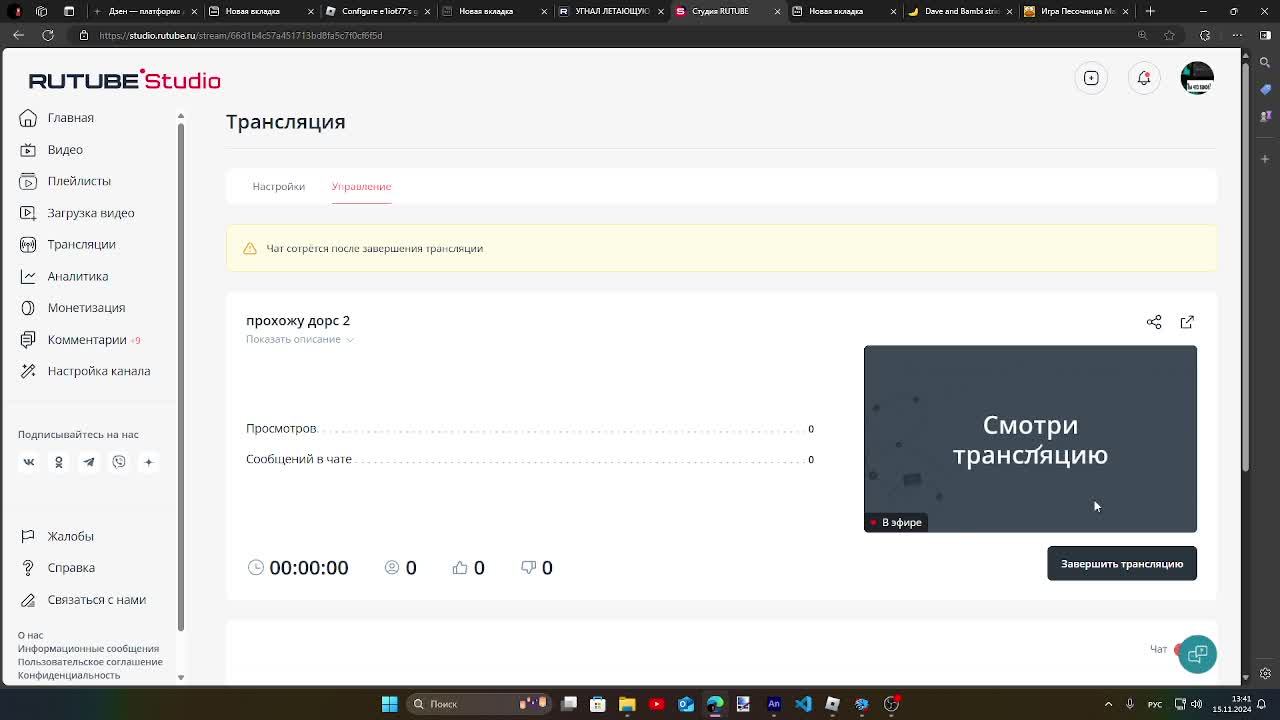Click the browser address bar URL
1280x720 pixels.
pyautogui.click(x=240, y=35)
